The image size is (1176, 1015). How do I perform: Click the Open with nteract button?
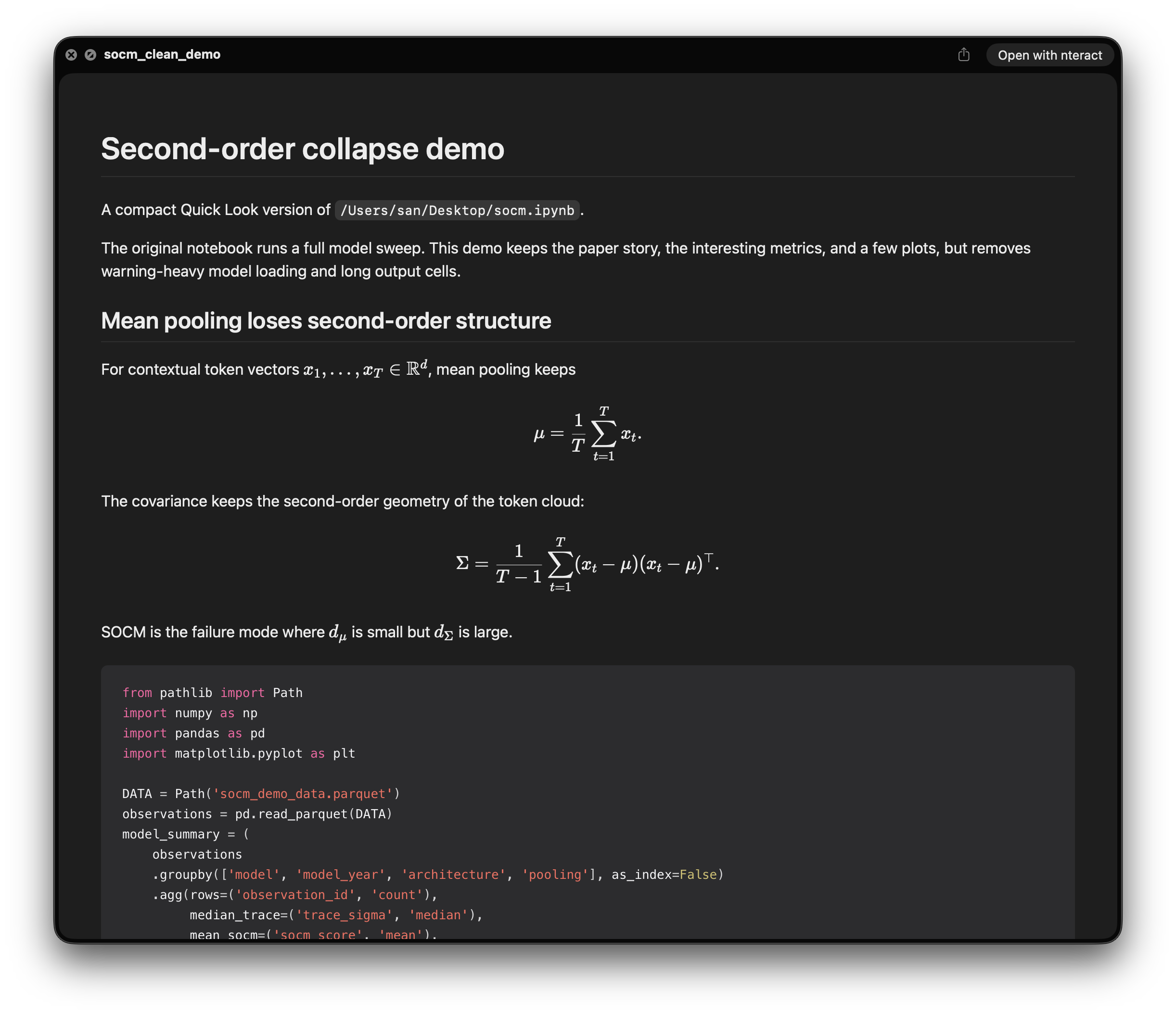tap(1049, 55)
